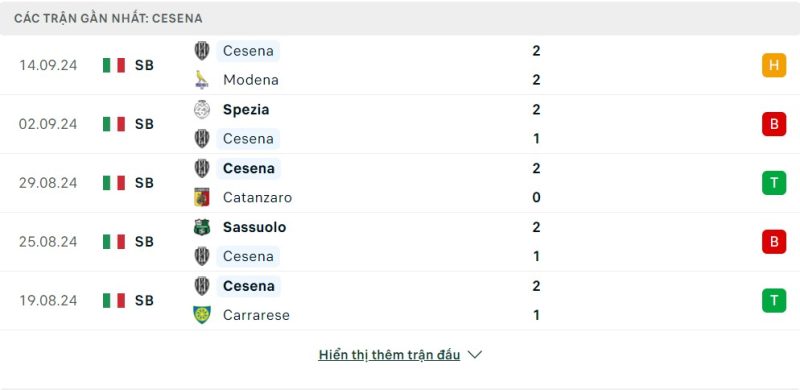Viewport: 800px width, 390px height.
Task: Select the Catanzaro team name
Action: pyautogui.click(x=257, y=198)
